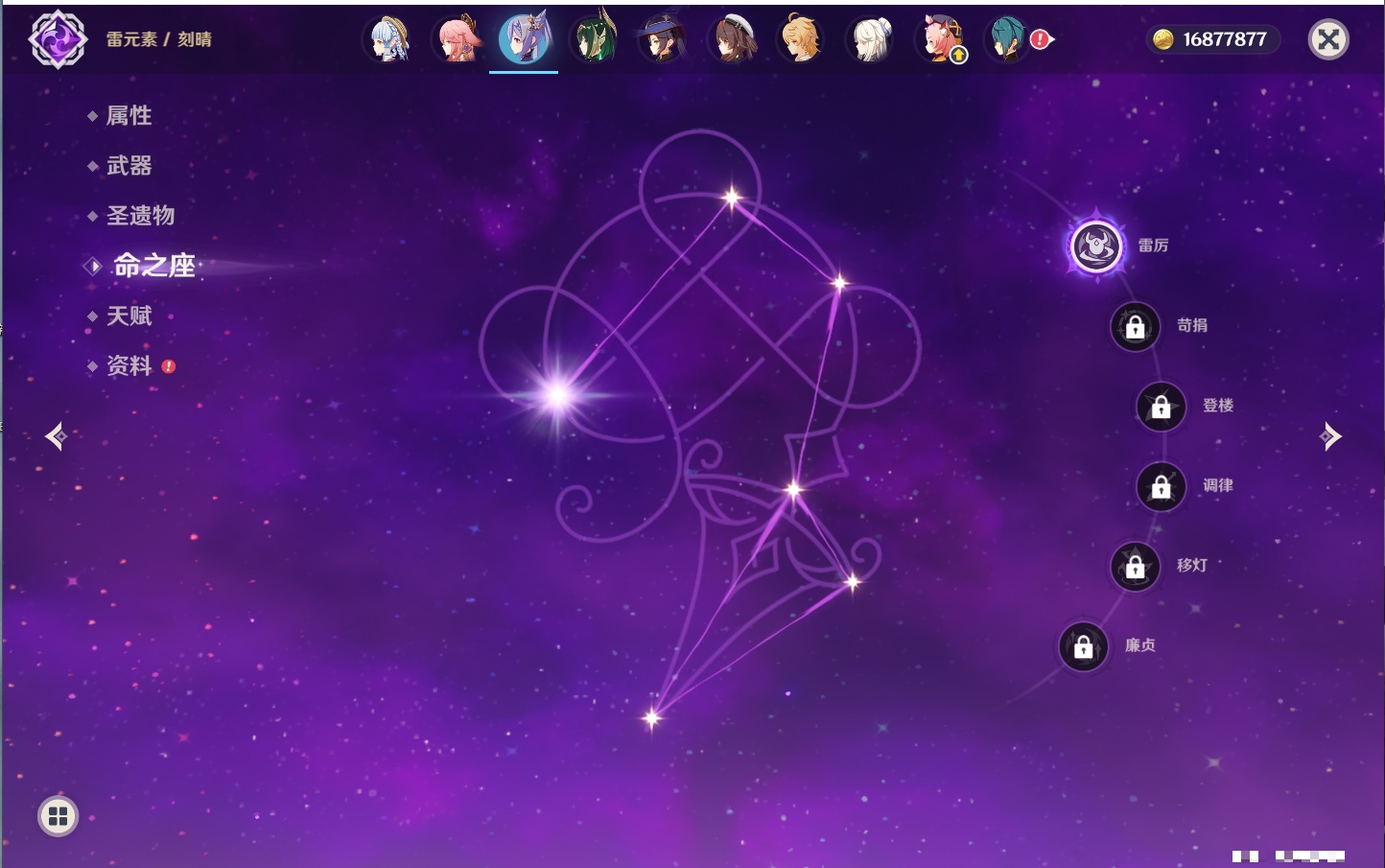Image resolution: width=1385 pixels, height=868 pixels.
Task: Go to the 天赋 talents menu
Action: pos(129,316)
